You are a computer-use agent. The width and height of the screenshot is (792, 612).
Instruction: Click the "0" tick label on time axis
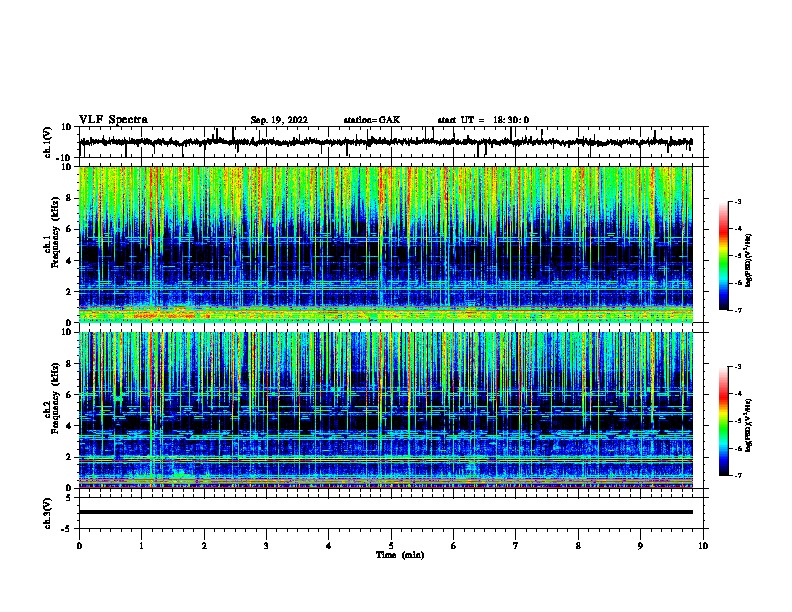(79, 545)
